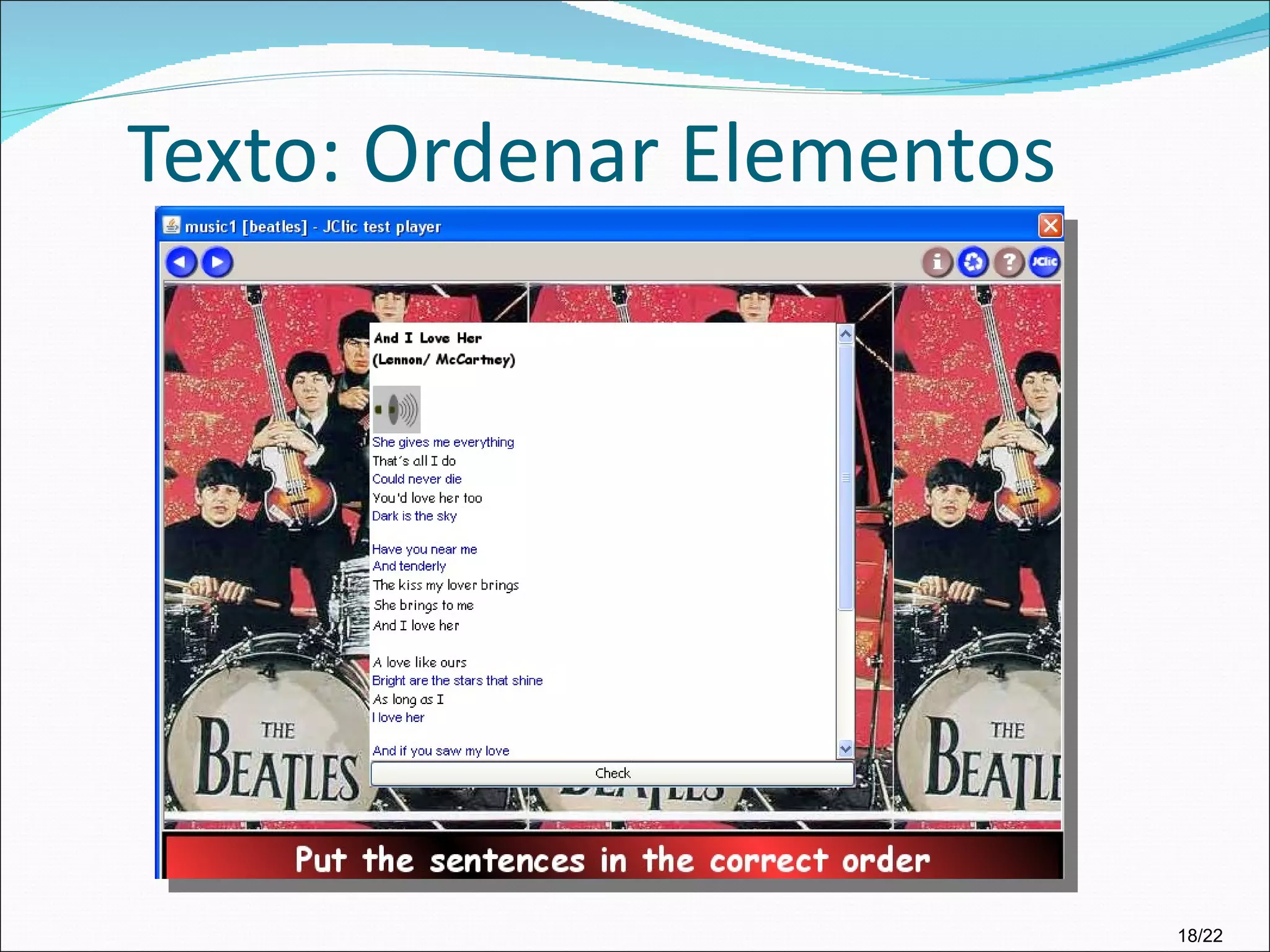The image size is (1270, 952).
Task: Click the JClic logo button
Action: point(1044,262)
